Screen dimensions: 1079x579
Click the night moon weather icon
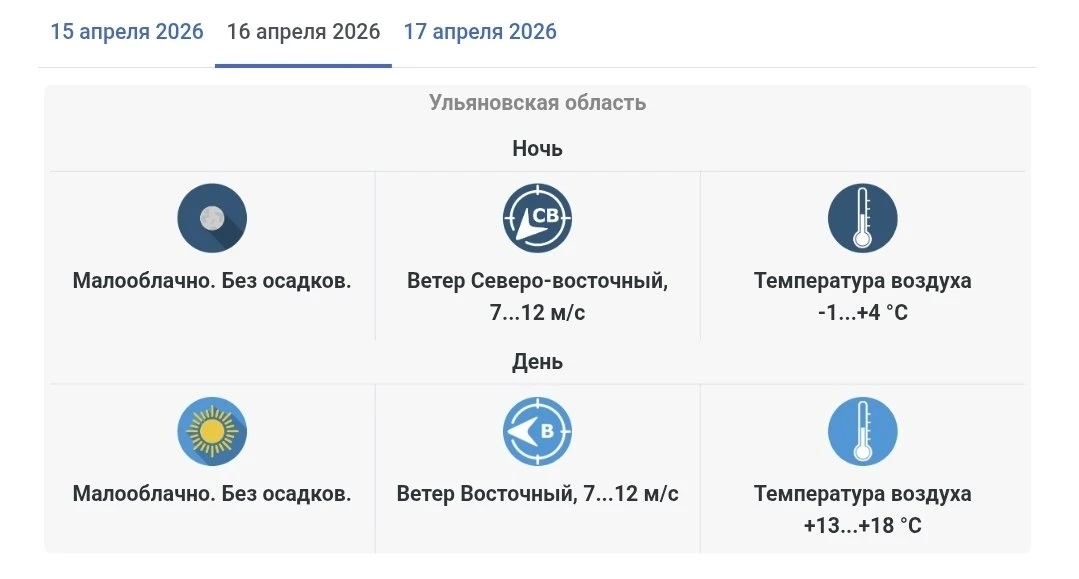pos(212,218)
